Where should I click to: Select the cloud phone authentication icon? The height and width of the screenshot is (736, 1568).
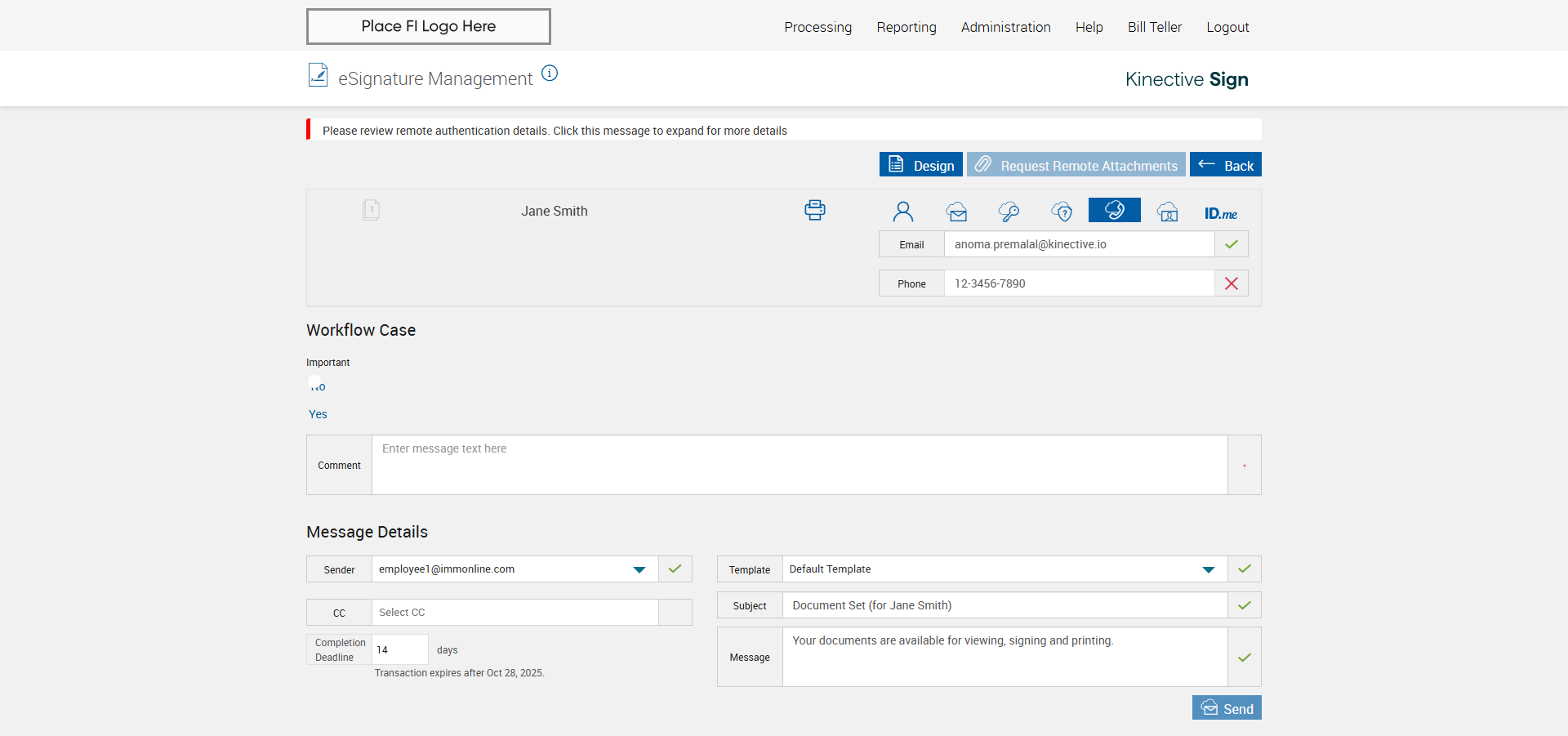[x=1114, y=210]
